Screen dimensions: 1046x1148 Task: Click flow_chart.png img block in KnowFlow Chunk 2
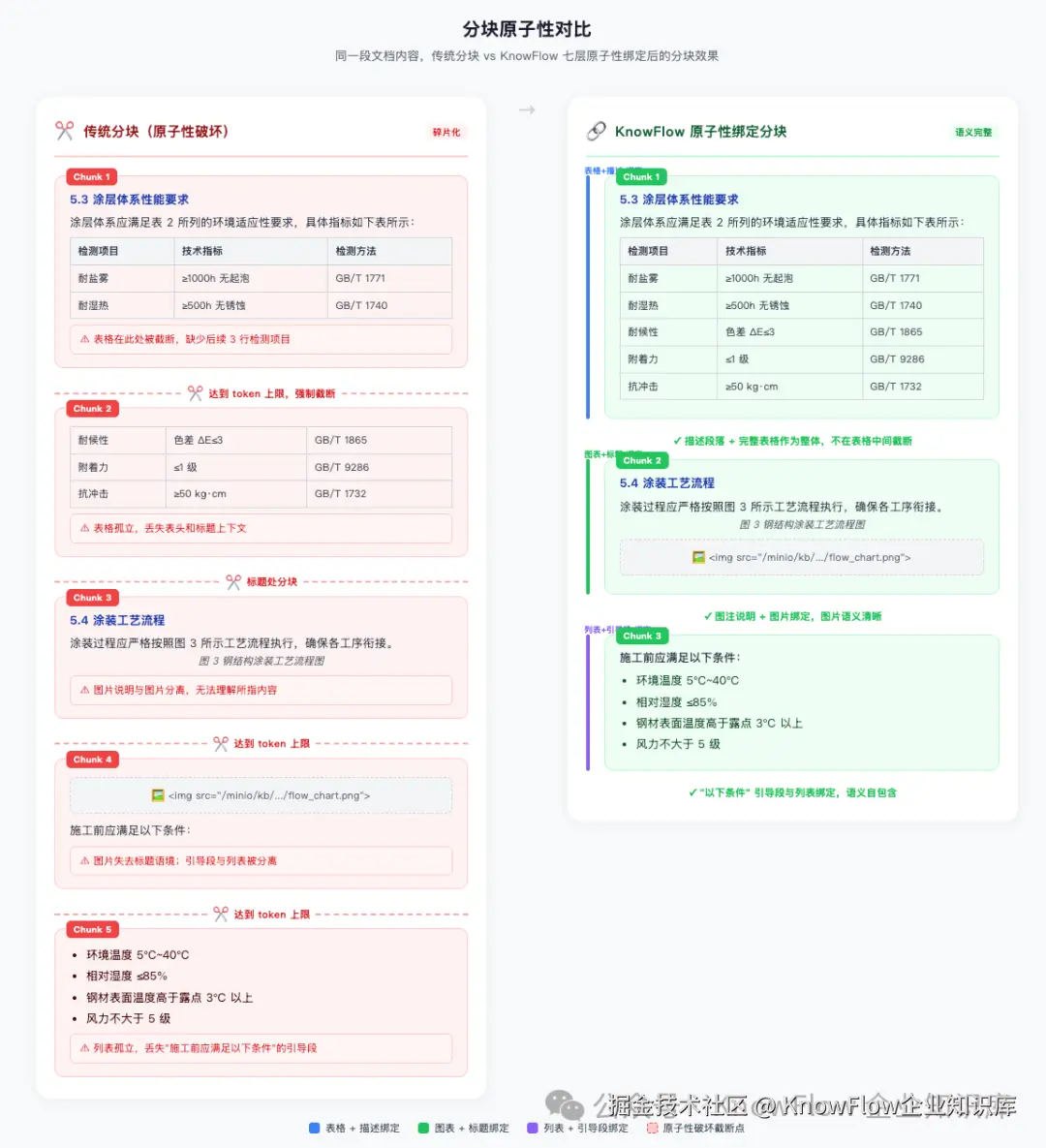tap(802, 557)
